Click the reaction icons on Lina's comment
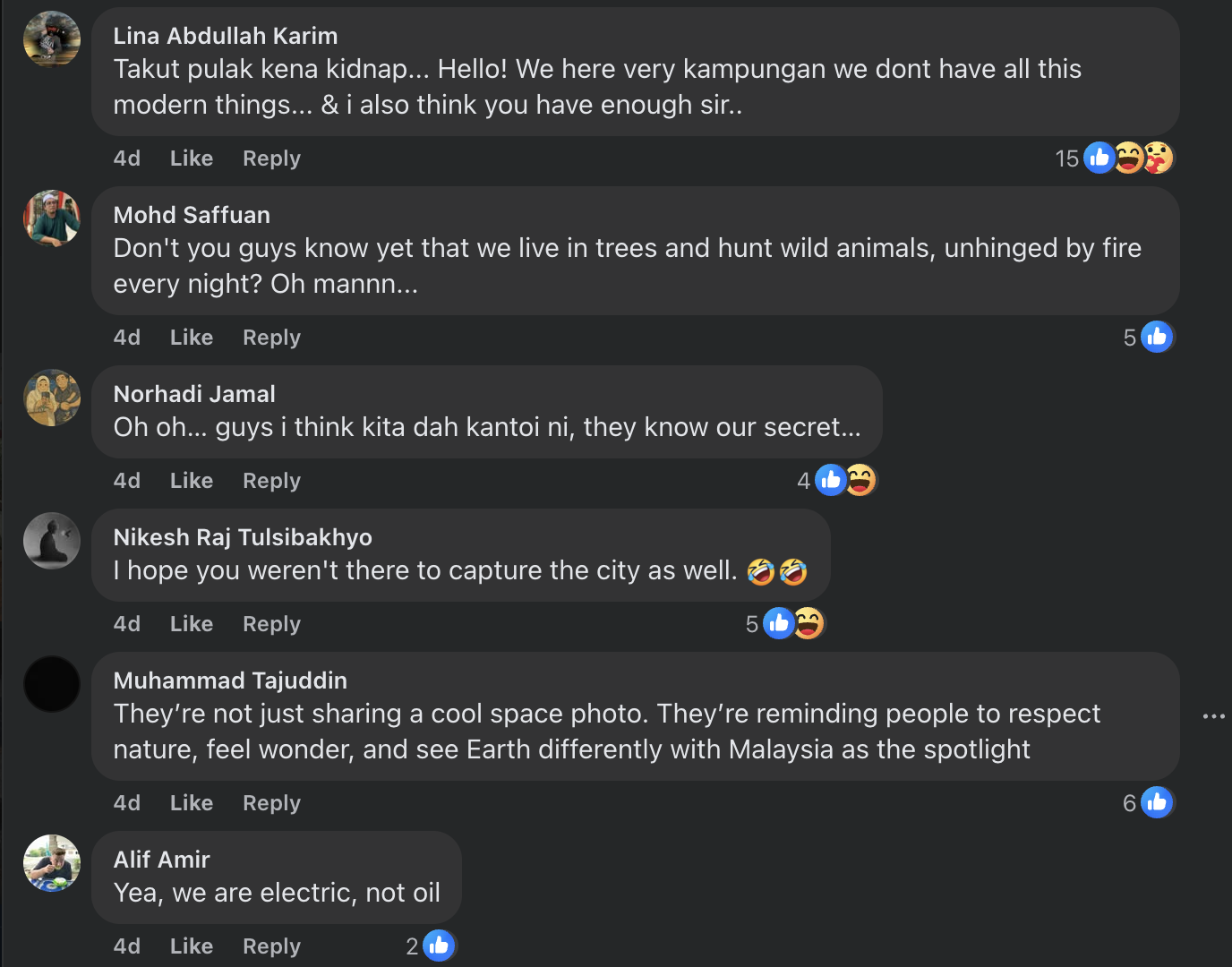 (x=1128, y=158)
